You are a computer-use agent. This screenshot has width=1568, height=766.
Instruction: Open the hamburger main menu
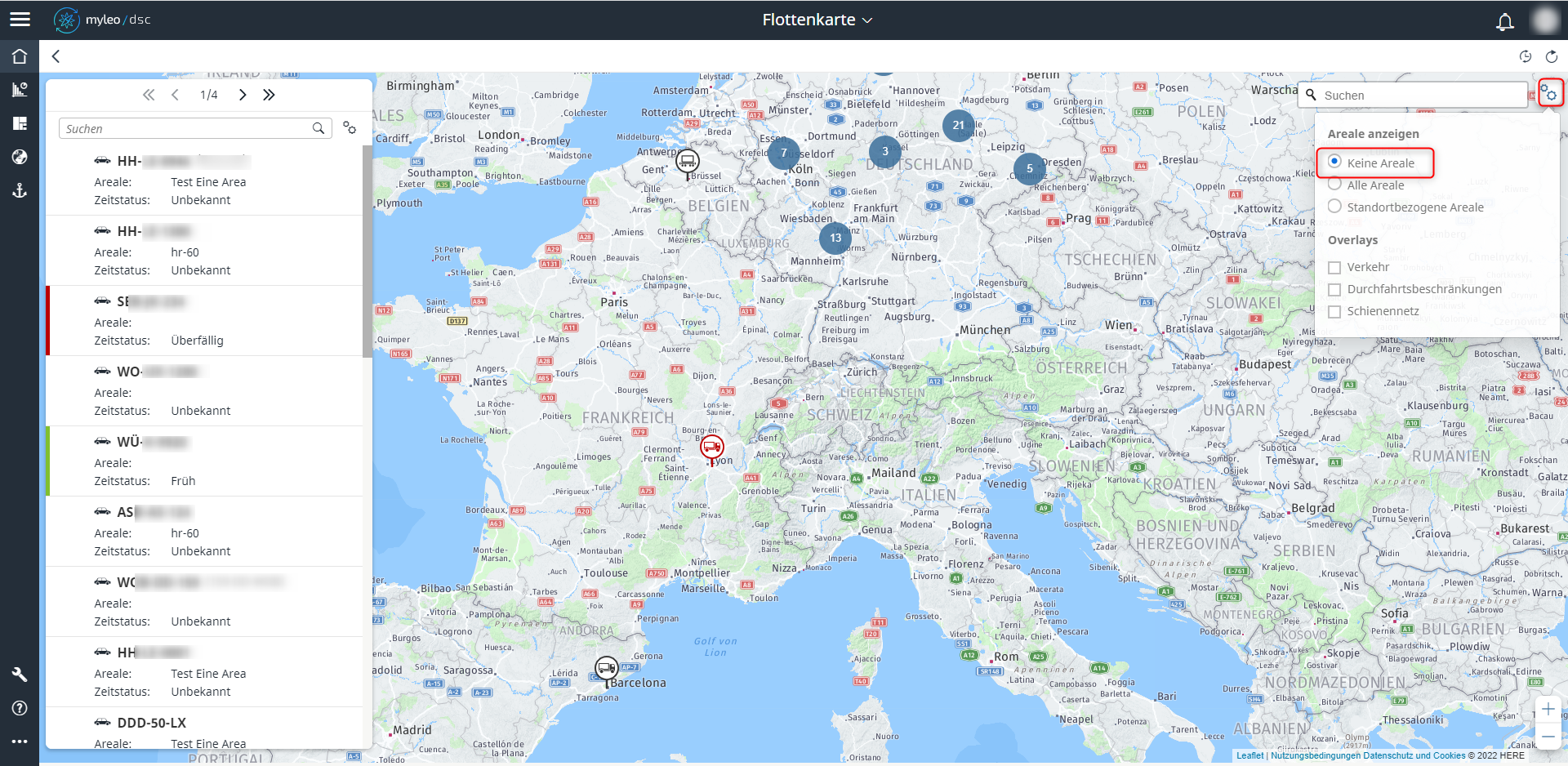tap(20, 20)
